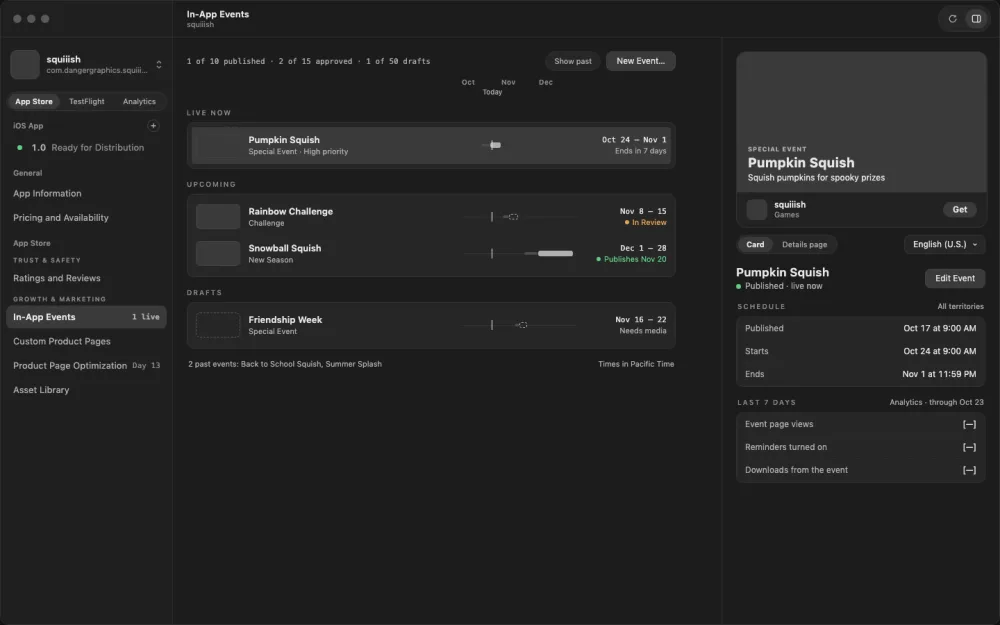This screenshot has height=625, width=1000.
Task: Click the Starts Oct 24 schedule row
Action: [x=860, y=351]
